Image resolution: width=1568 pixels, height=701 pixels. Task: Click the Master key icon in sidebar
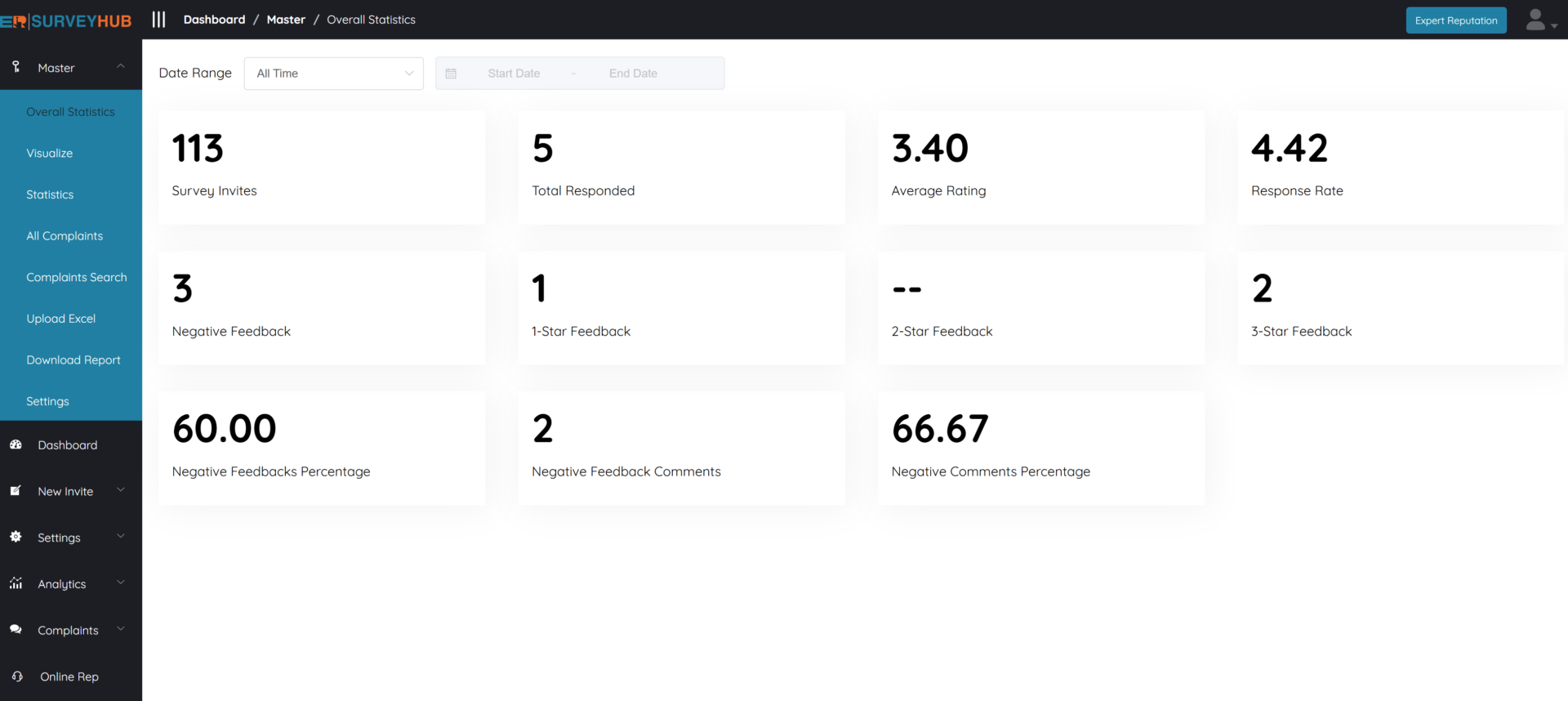pos(16,67)
